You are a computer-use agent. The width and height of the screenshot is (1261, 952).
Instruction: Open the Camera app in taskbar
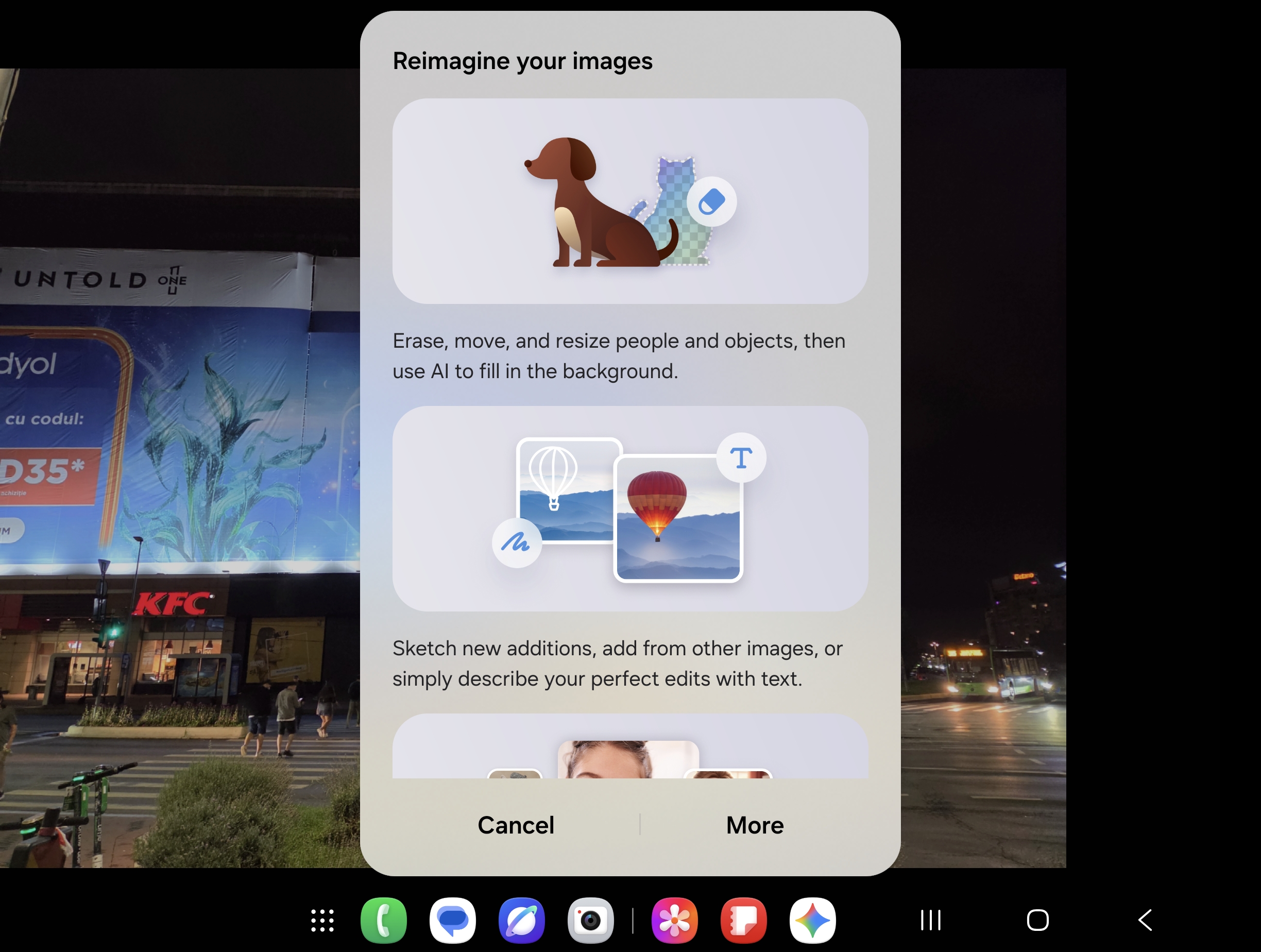[x=591, y=920]
